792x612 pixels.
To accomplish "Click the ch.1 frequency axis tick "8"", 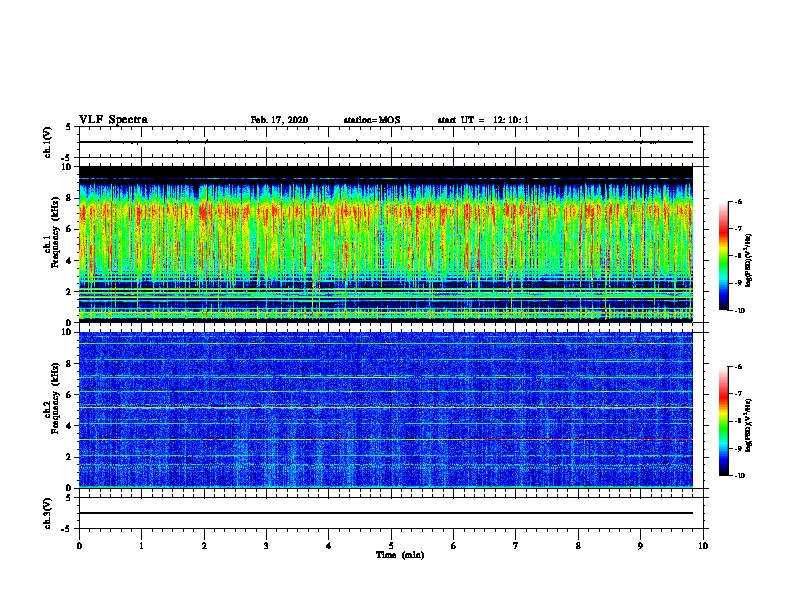I will pyautogui.click(x=69, y=198).
